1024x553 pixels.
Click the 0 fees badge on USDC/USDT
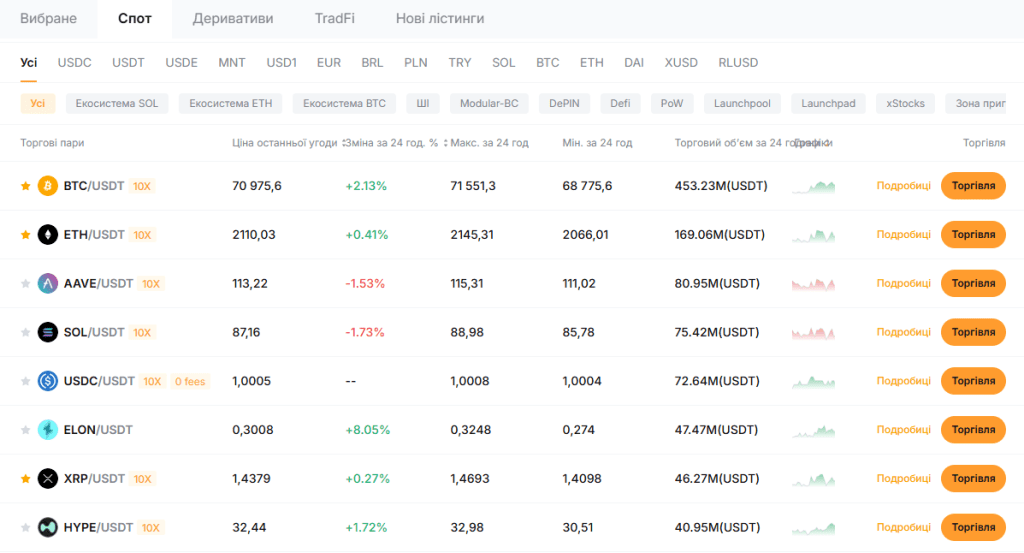pos(190,381)
